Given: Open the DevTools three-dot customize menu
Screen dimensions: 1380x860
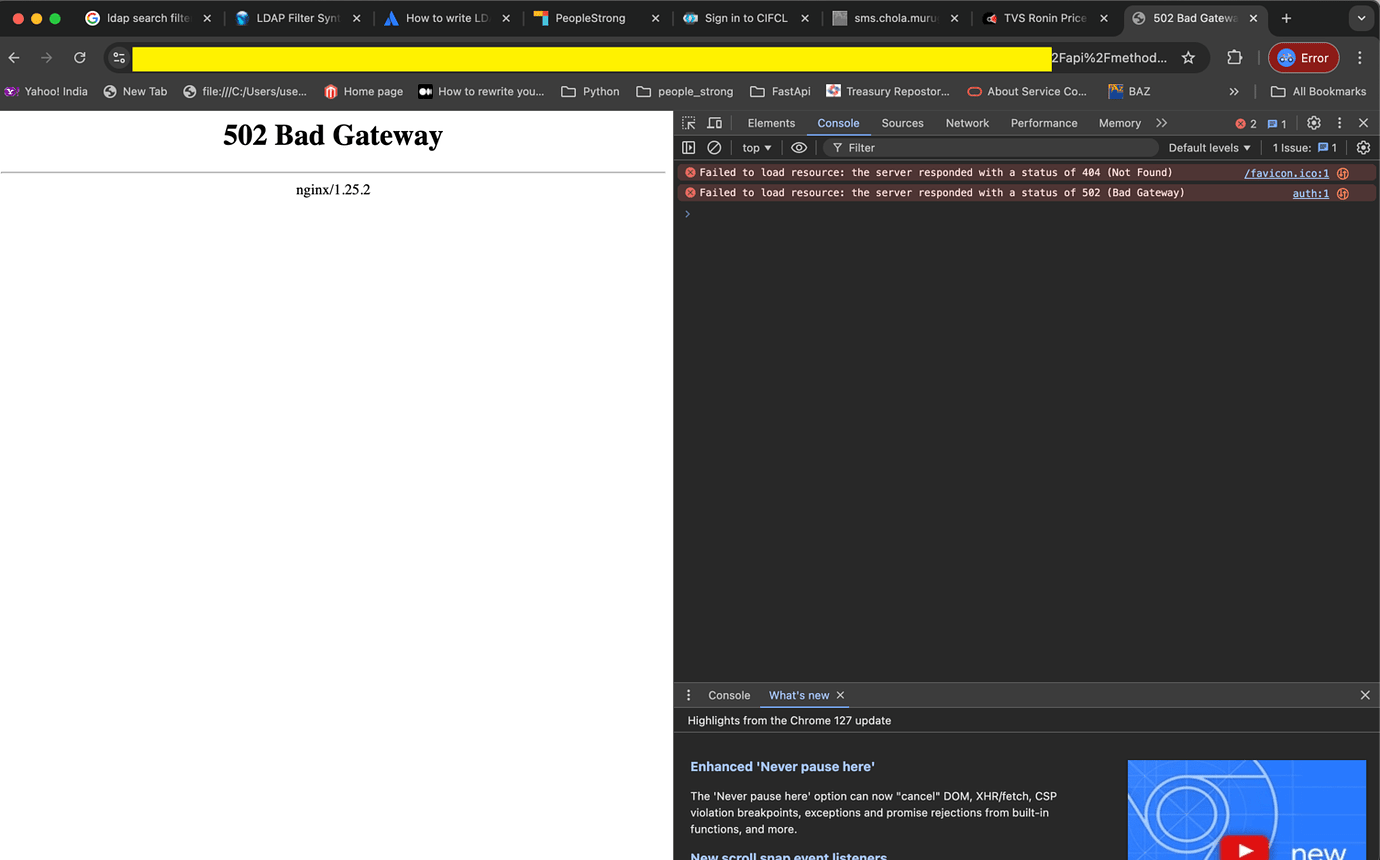Looking at the screenshot, I should 1339,122.
